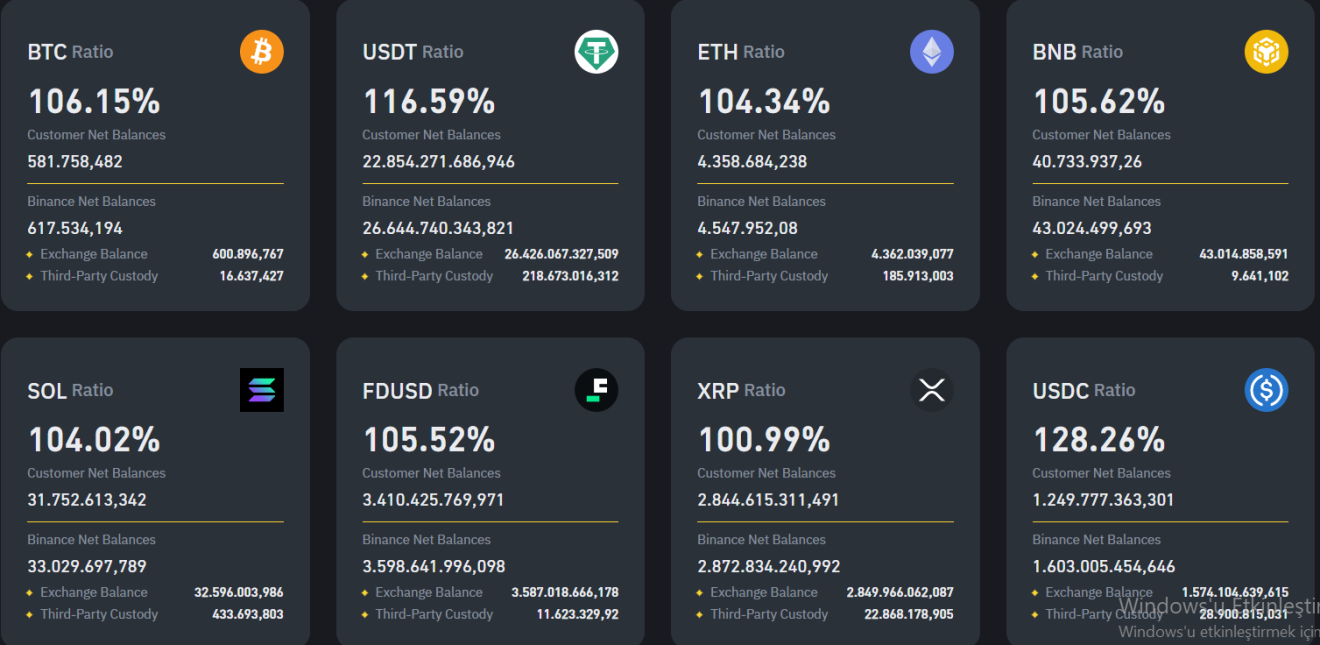Click the USDC 128.26% ratio value

(1098, 439)
